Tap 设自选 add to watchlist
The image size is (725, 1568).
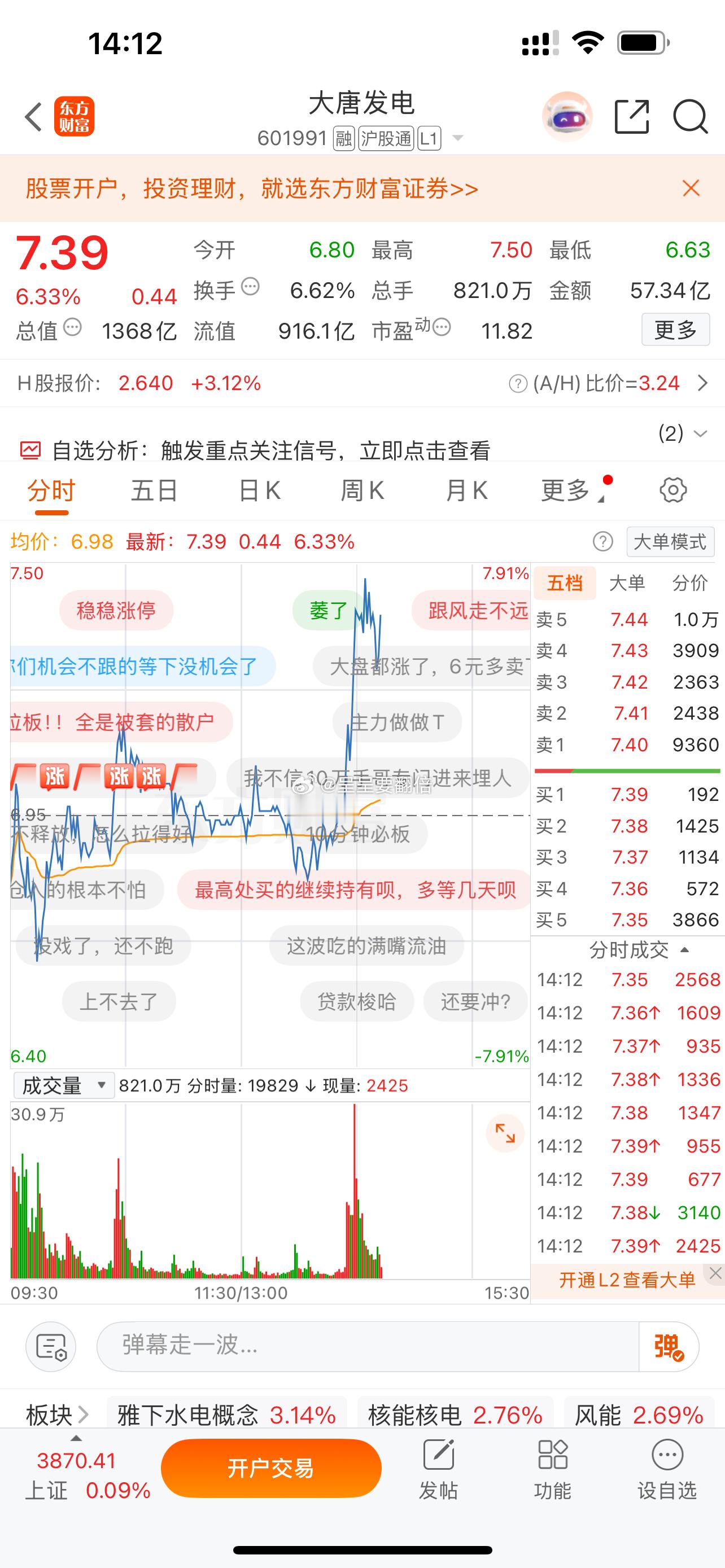(x=667, y=1470)
